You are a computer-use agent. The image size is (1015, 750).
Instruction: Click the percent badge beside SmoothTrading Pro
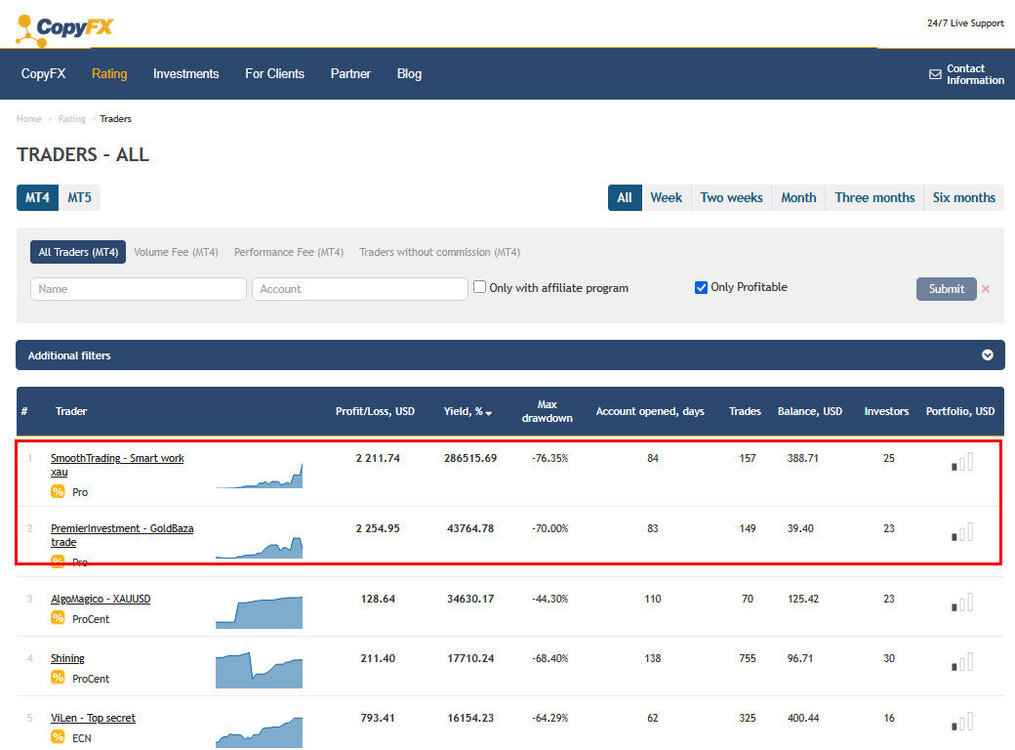coord(58,492)
